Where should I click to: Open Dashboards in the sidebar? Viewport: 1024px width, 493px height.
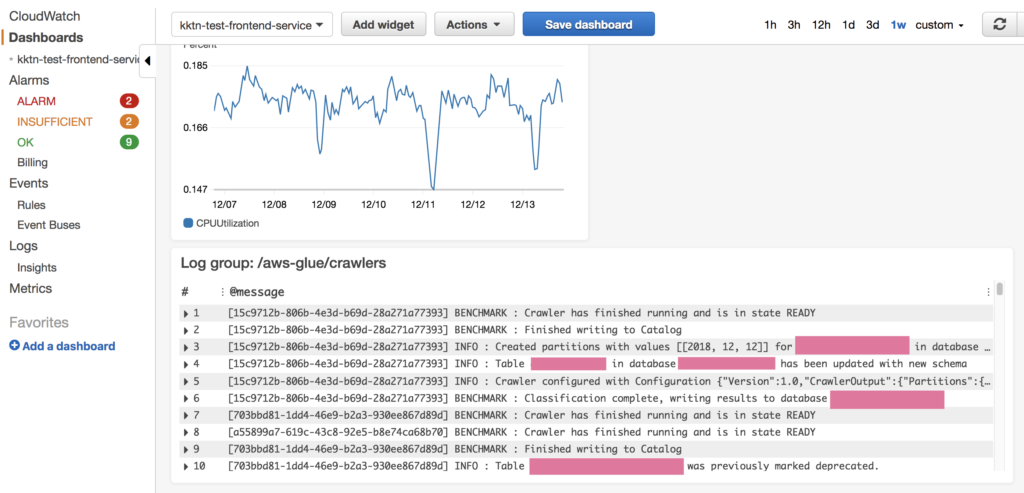46,37
